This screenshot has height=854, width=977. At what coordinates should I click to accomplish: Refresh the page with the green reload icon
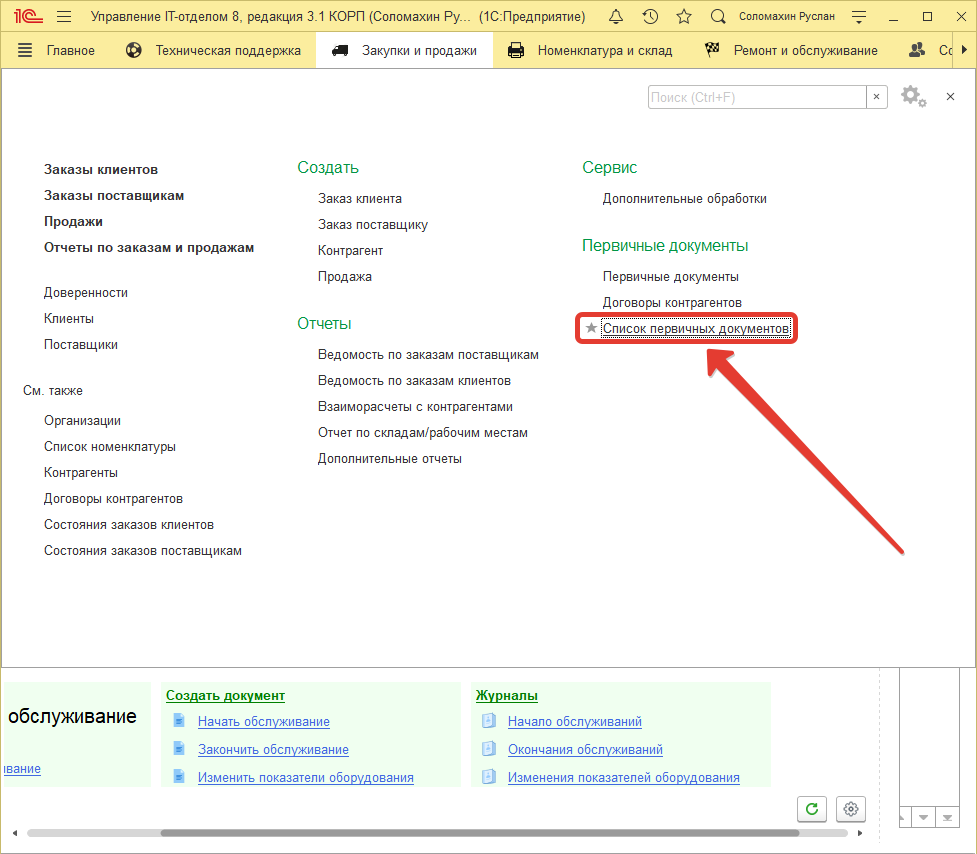(x=811, y=809)
